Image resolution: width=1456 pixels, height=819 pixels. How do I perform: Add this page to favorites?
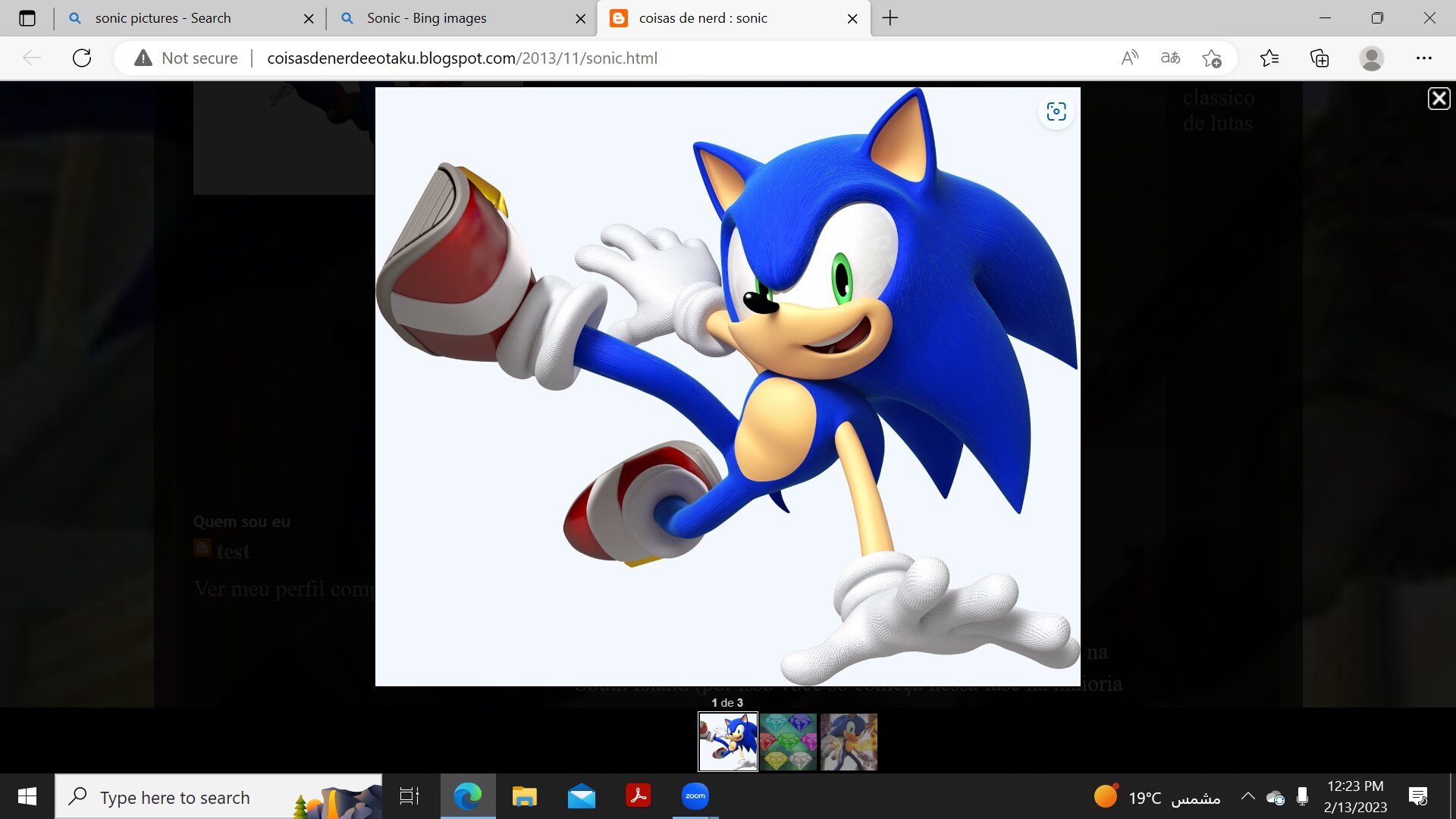[x=1211, y=58]
